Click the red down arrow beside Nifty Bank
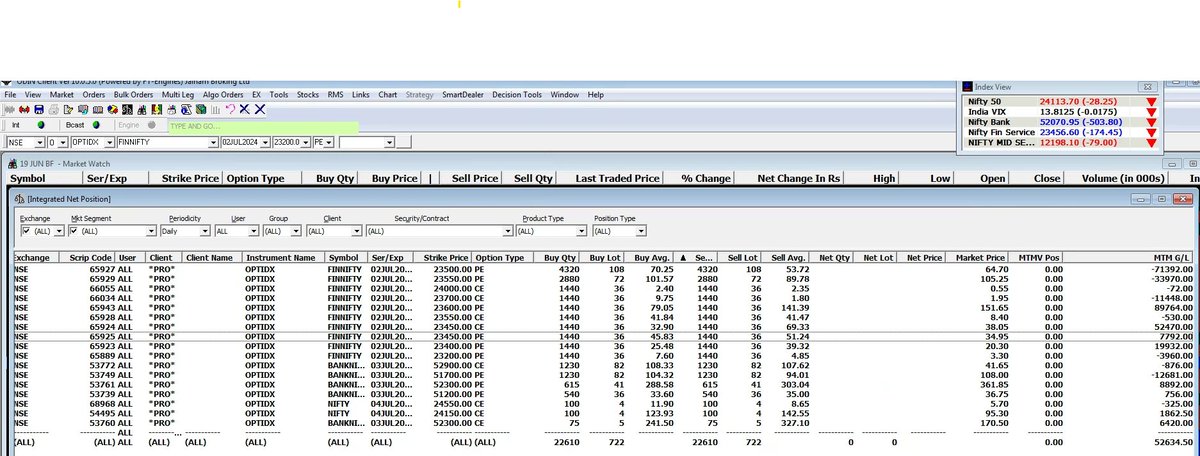This screenshot has height=456, width=1200. pyautogui.click(x=1151, y=123)
